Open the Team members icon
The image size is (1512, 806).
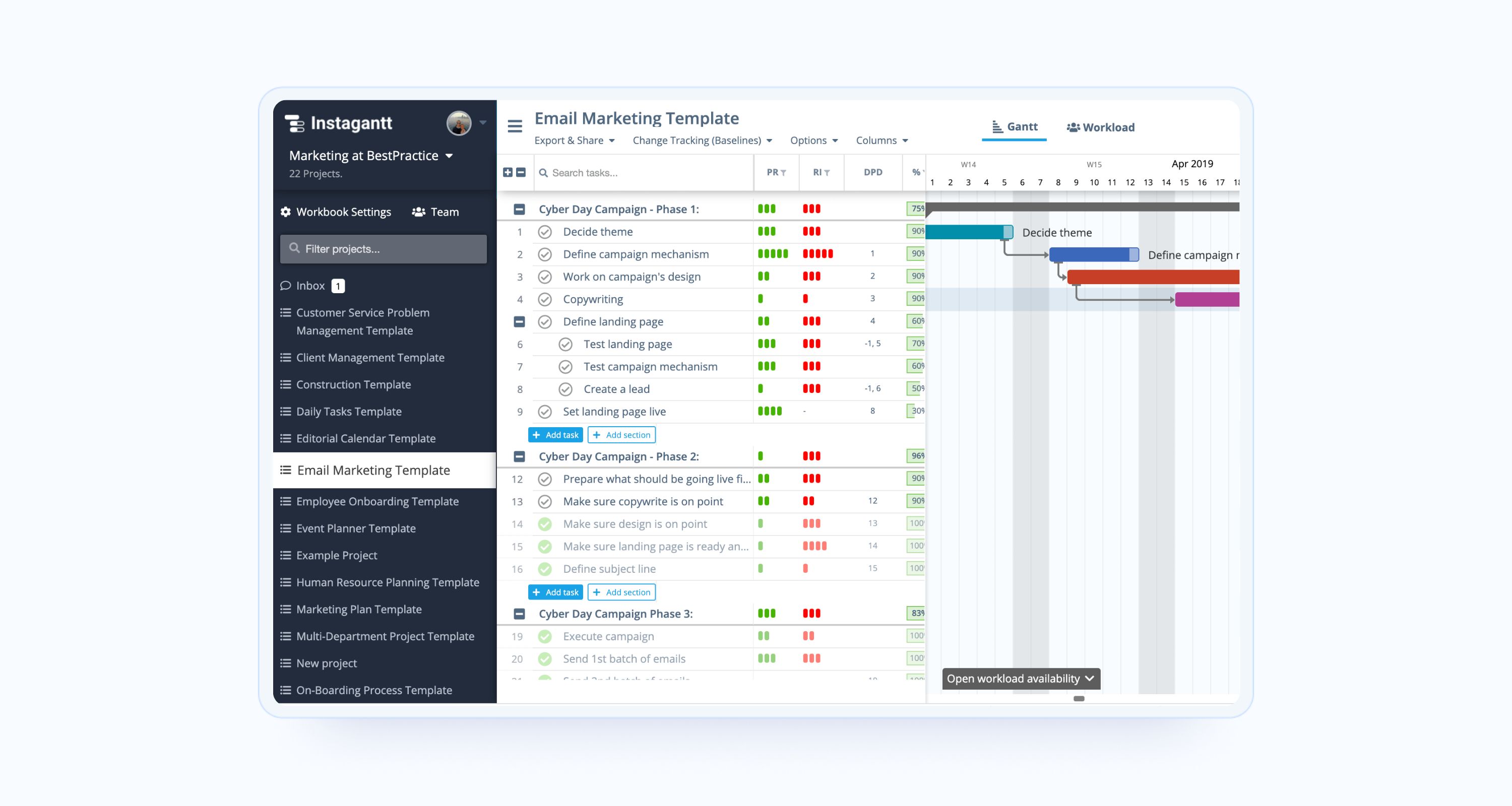418,212
